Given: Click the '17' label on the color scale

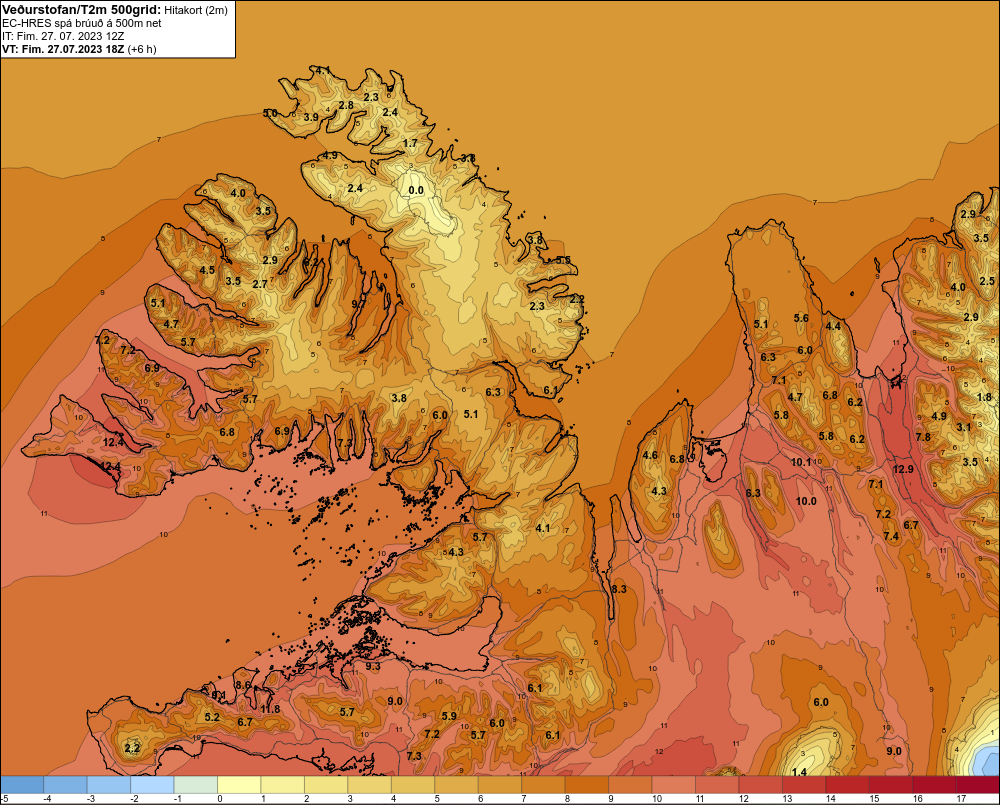Looking at the screenshot, I should pos(961,799).
